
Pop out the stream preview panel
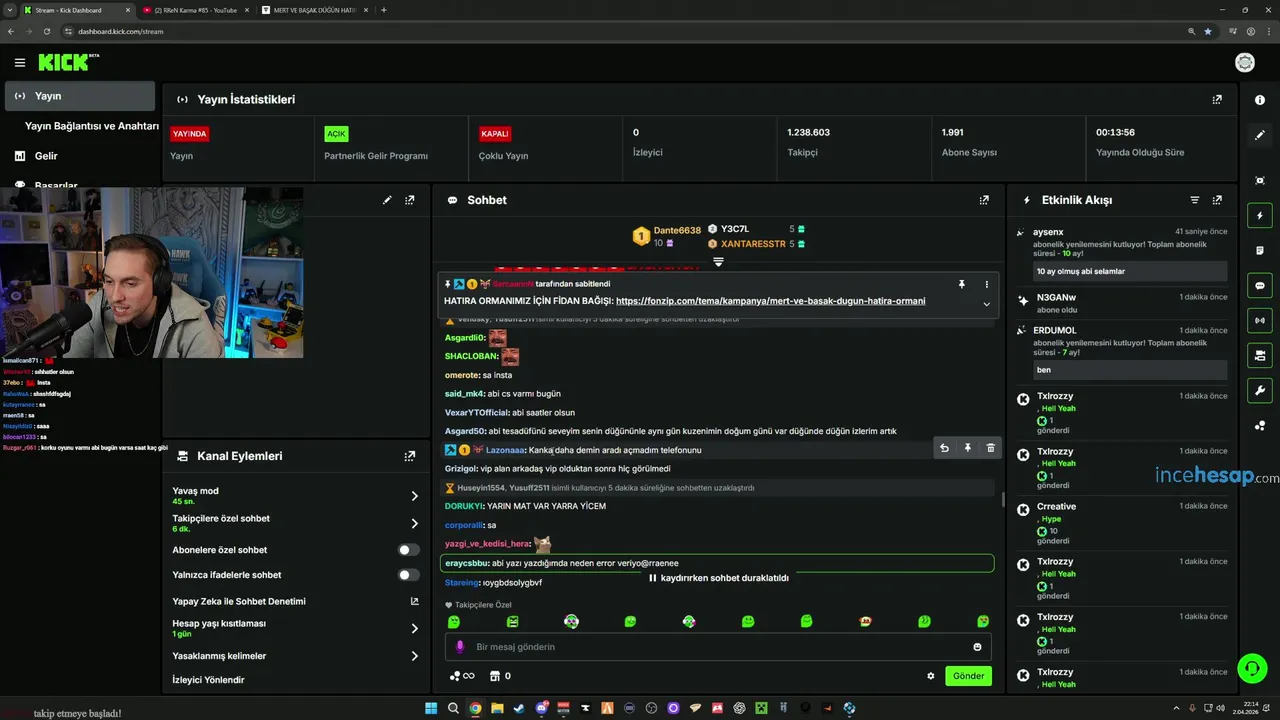(410, 200)
